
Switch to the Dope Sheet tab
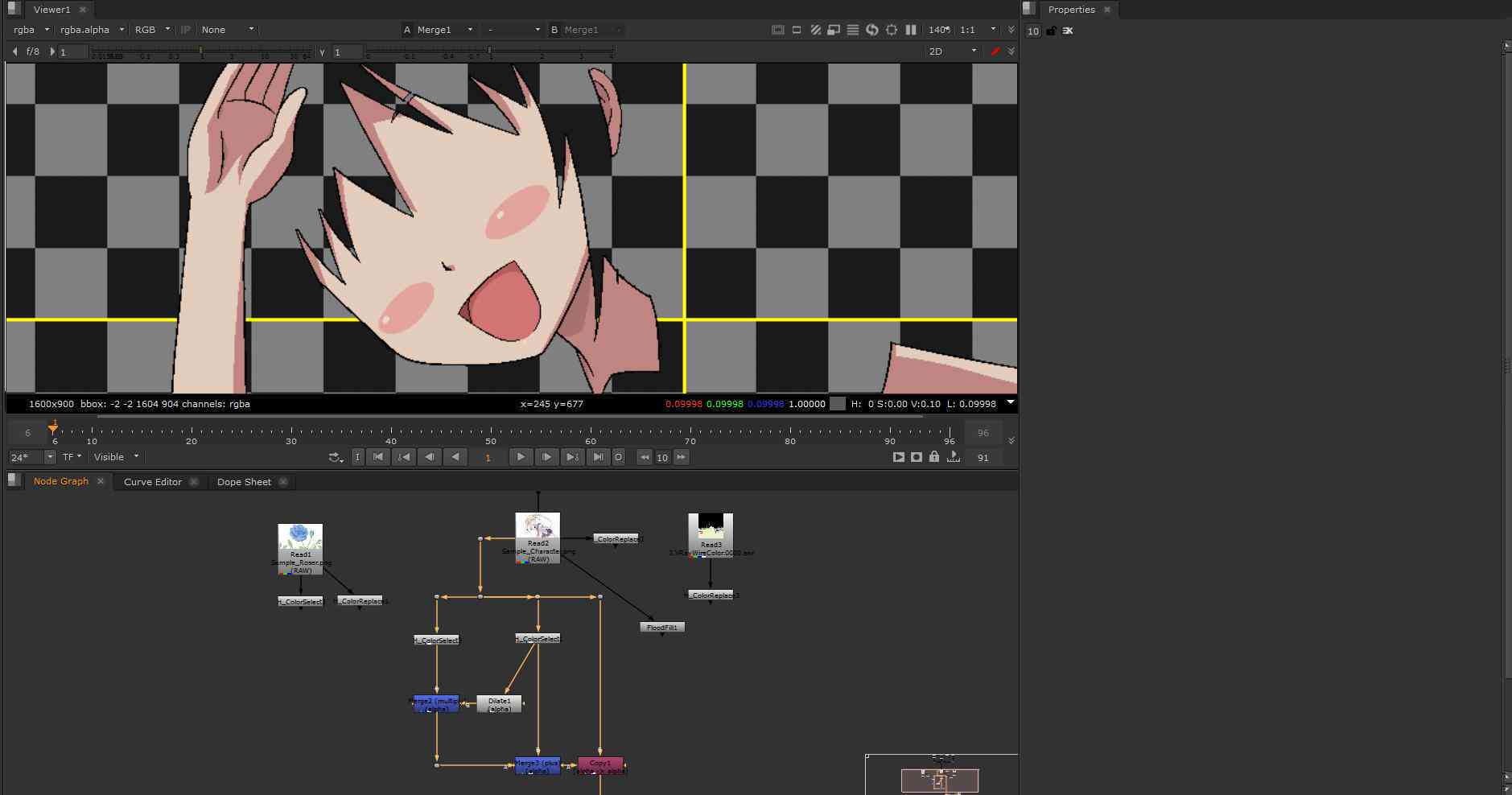244,482
